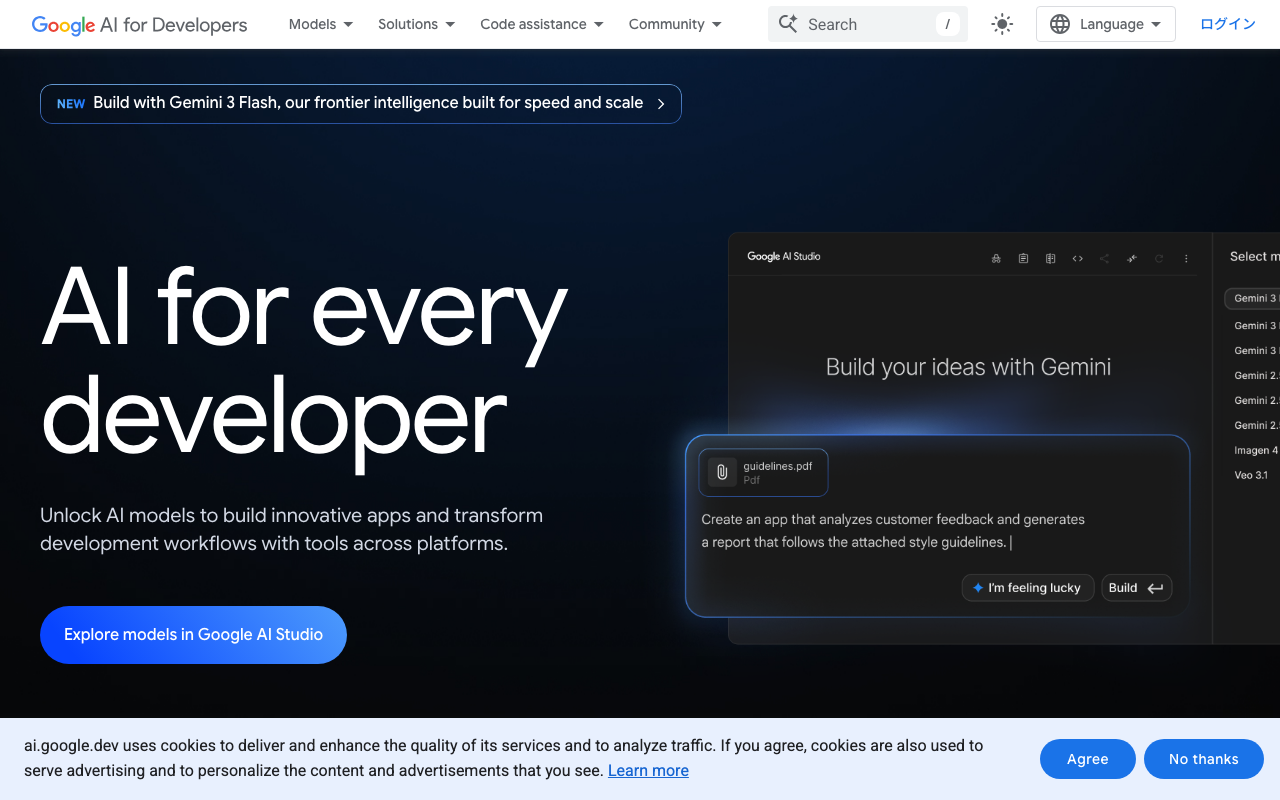Viewport: 1280px width, 800px height.
Task: Click the clipboard icon in AI Studio toolbar
Action: [1023, 258]
